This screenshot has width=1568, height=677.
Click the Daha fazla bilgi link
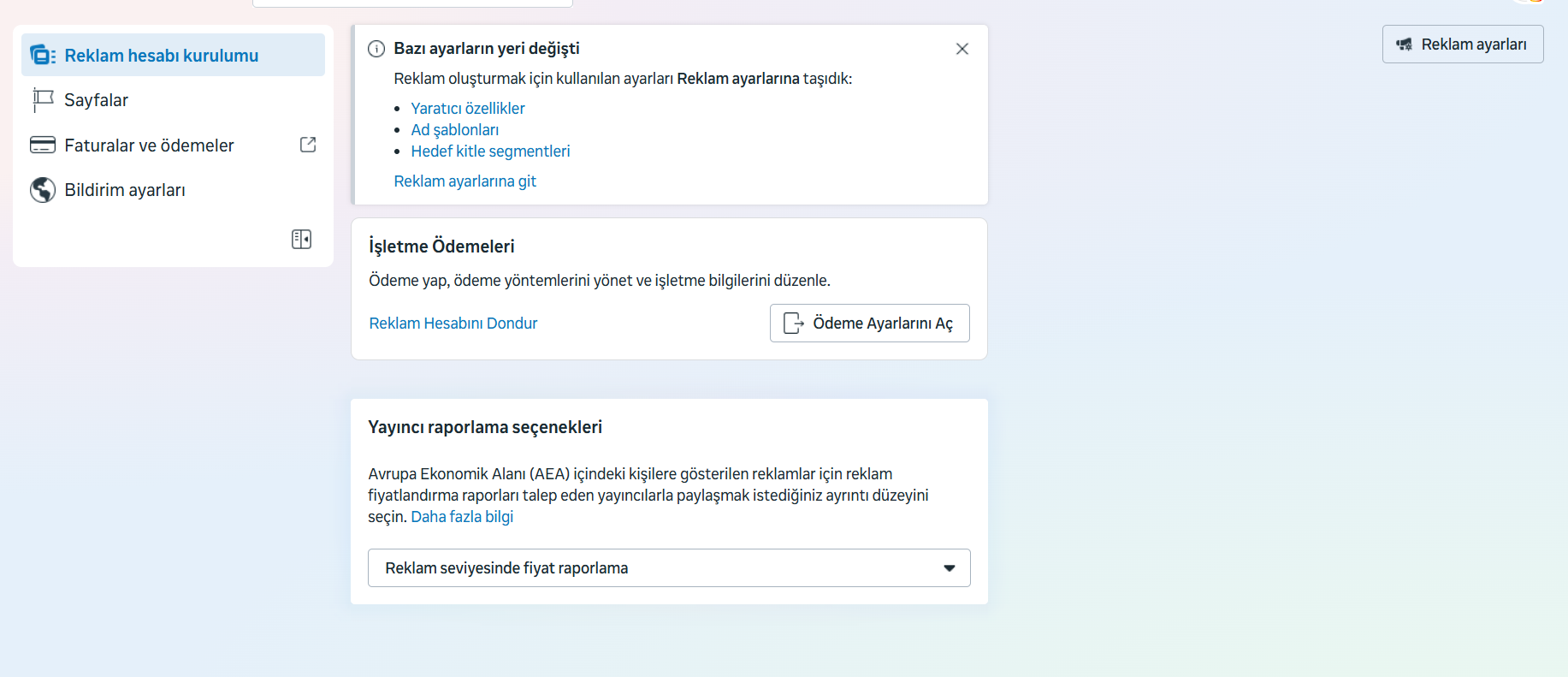tap(462, 517)
